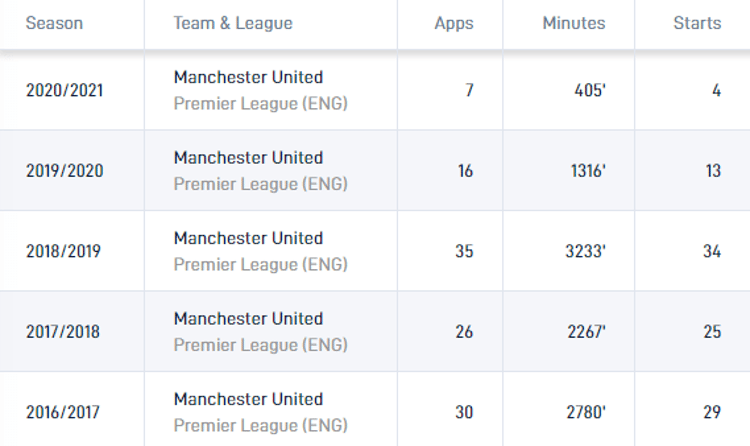Click the Team & League column header

click(233, 23)
